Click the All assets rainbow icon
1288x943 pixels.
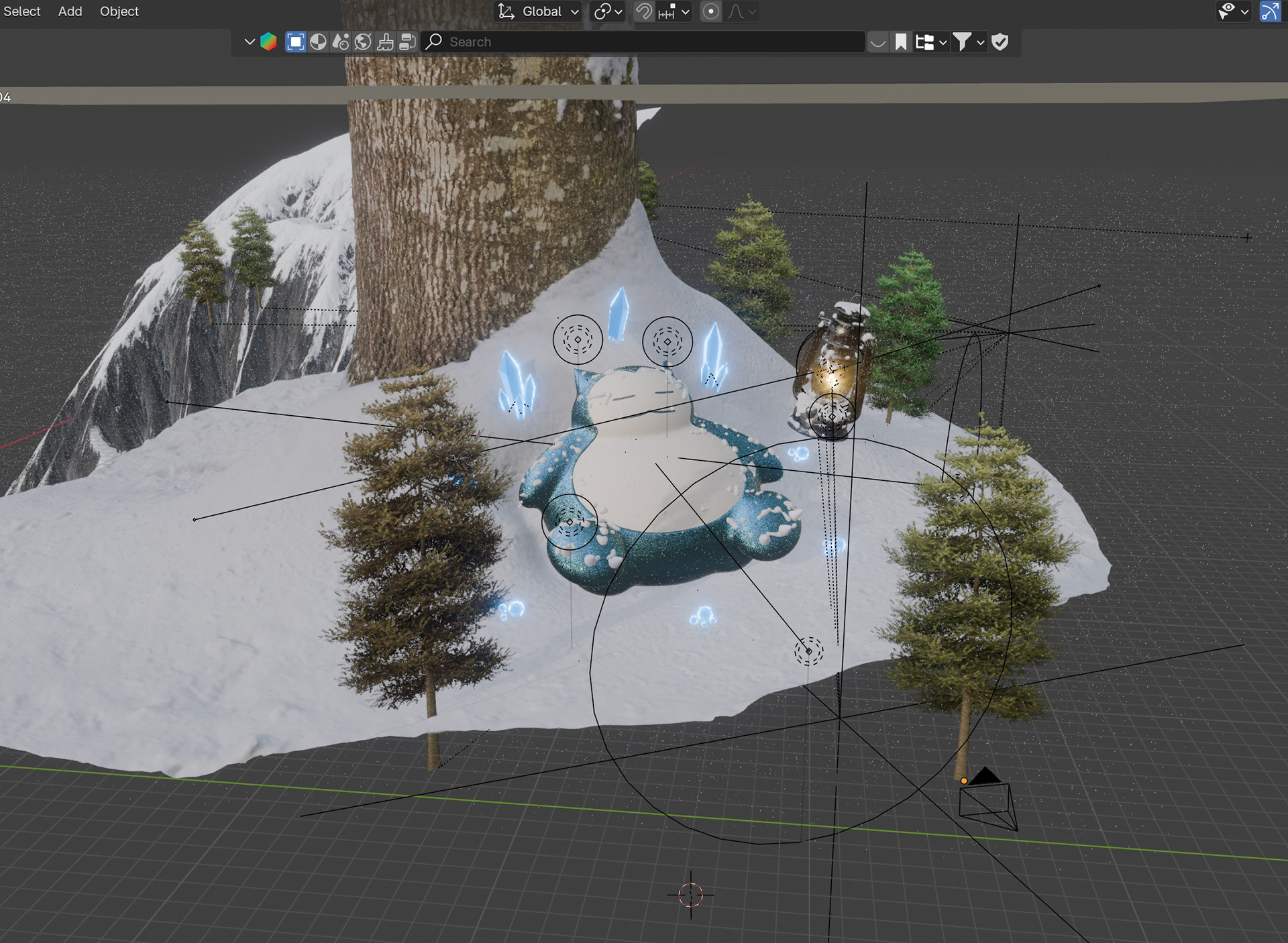268,42
